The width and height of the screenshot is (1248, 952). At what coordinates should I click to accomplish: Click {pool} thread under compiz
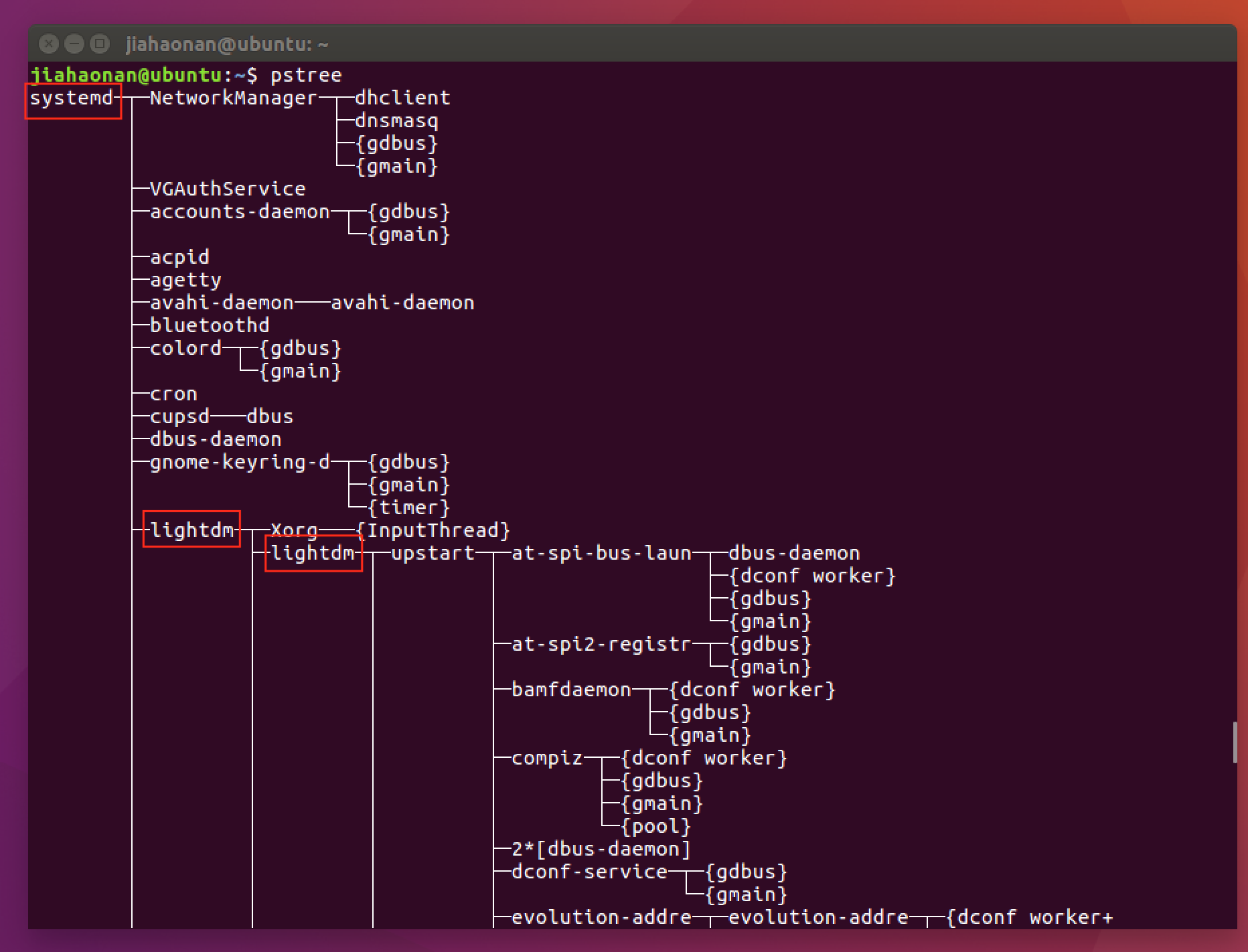655,826
